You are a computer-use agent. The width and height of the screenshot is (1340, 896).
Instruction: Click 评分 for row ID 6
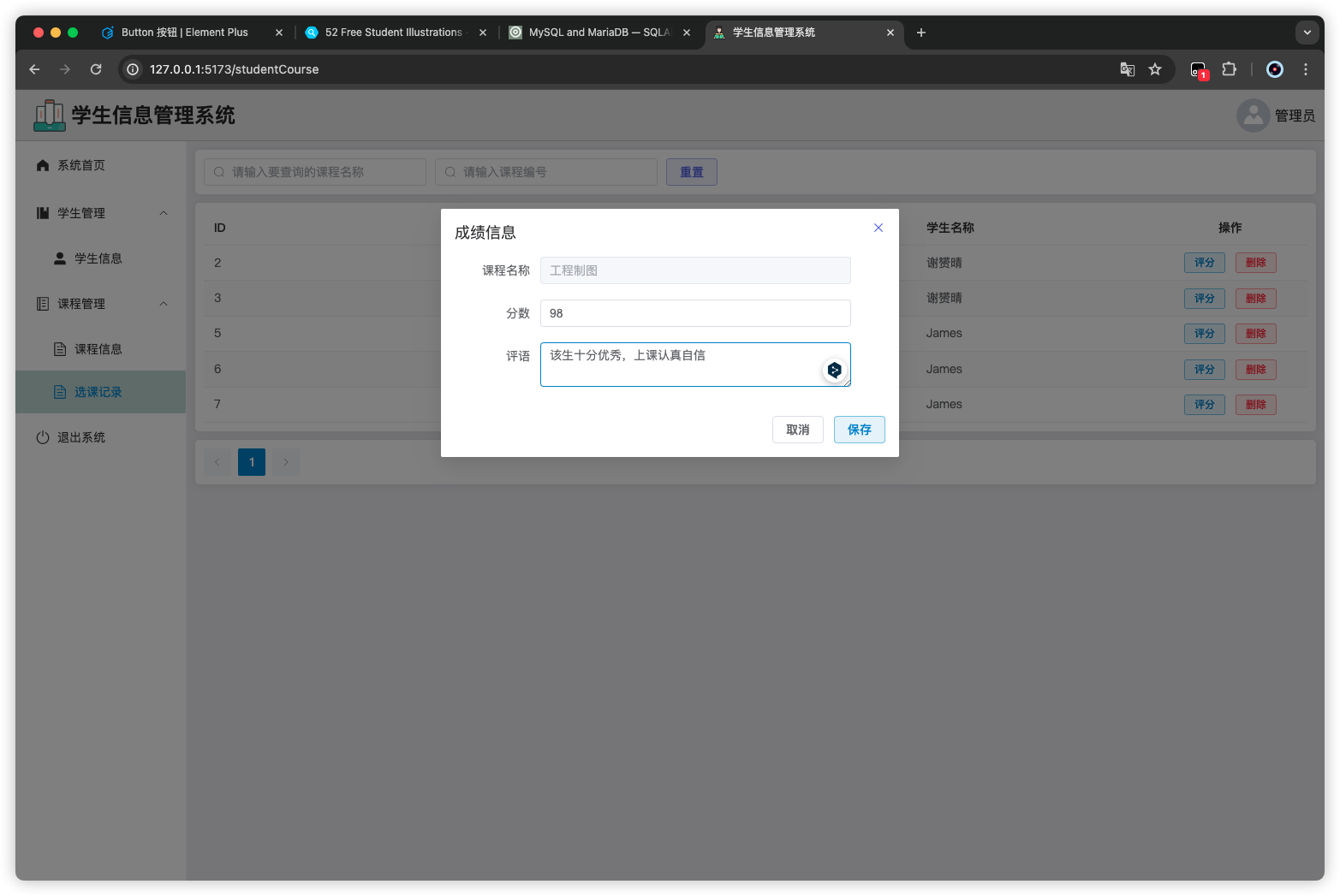pyautogui.click(x=1205, y=370)
